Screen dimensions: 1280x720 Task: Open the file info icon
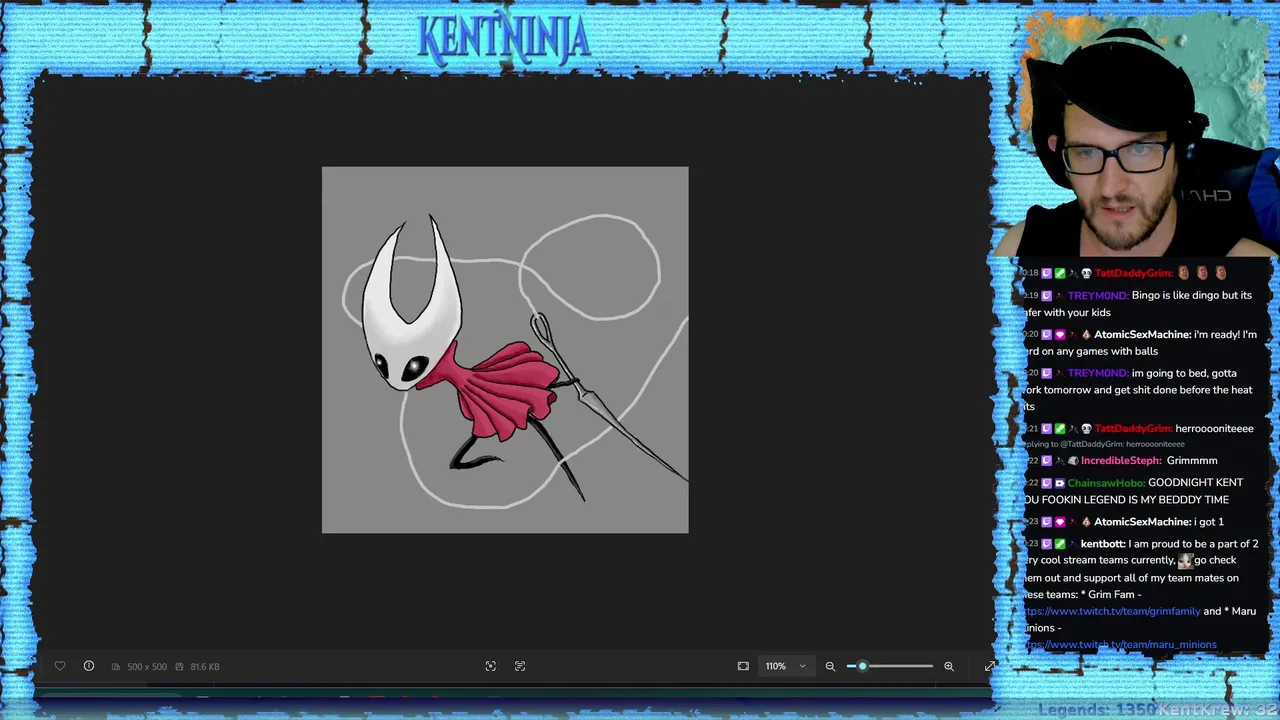tap(89, 666)
